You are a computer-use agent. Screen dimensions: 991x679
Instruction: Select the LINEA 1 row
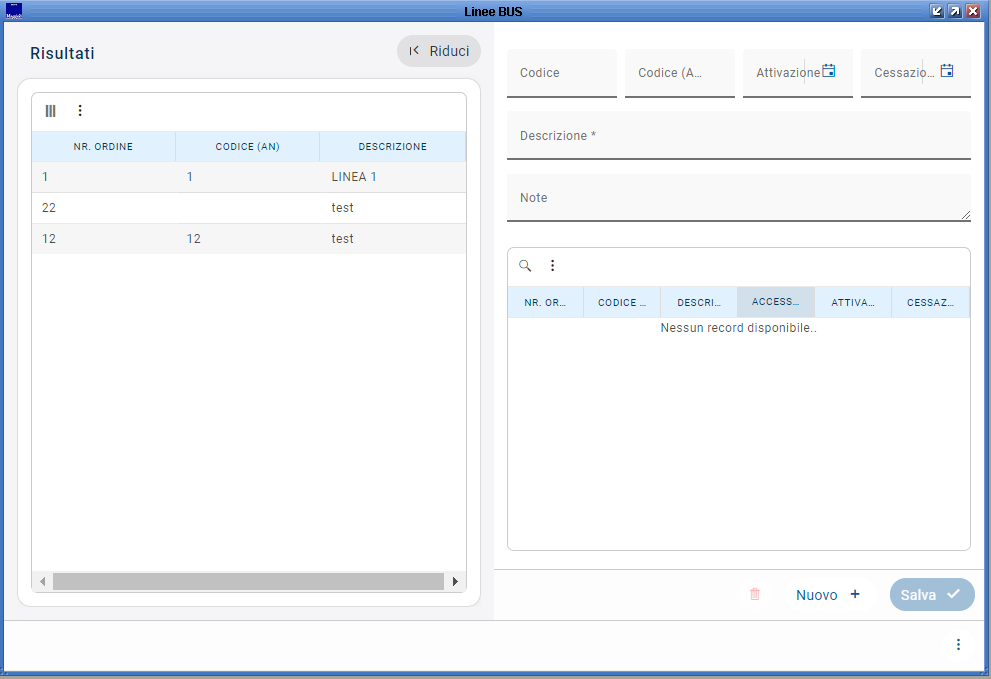point(353,177)
